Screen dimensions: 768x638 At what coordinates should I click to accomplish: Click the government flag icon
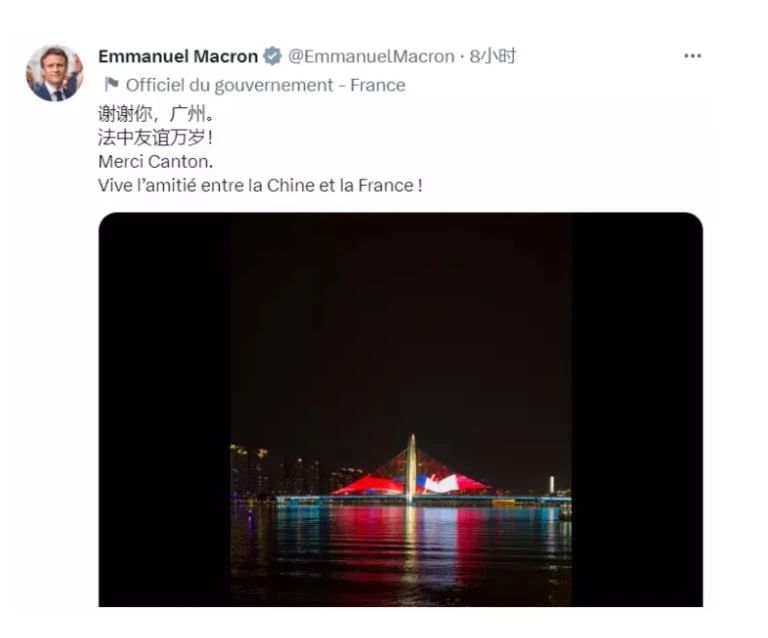click(x=111, y=85)
